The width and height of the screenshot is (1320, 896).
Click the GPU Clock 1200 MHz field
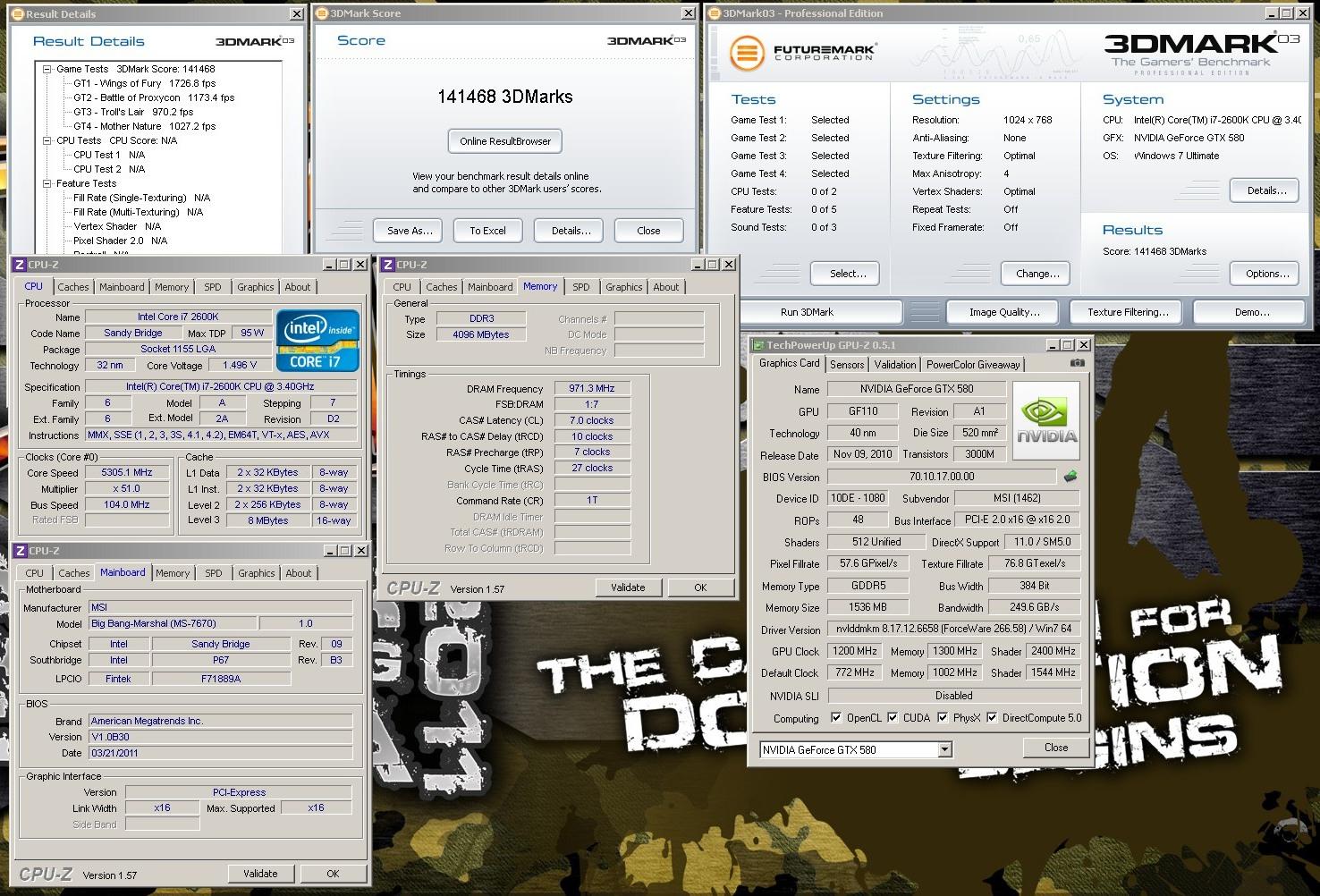[x=855, y=651]
